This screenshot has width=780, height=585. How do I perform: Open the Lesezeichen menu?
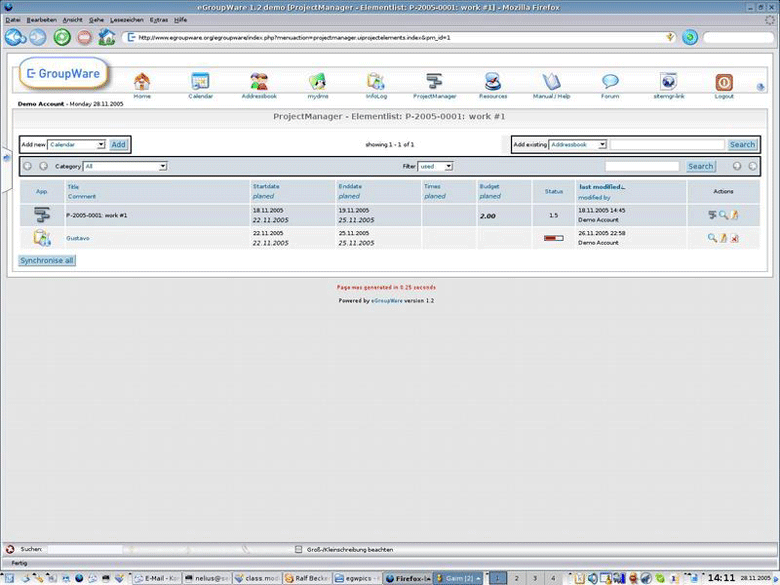(x=127, y=20)
